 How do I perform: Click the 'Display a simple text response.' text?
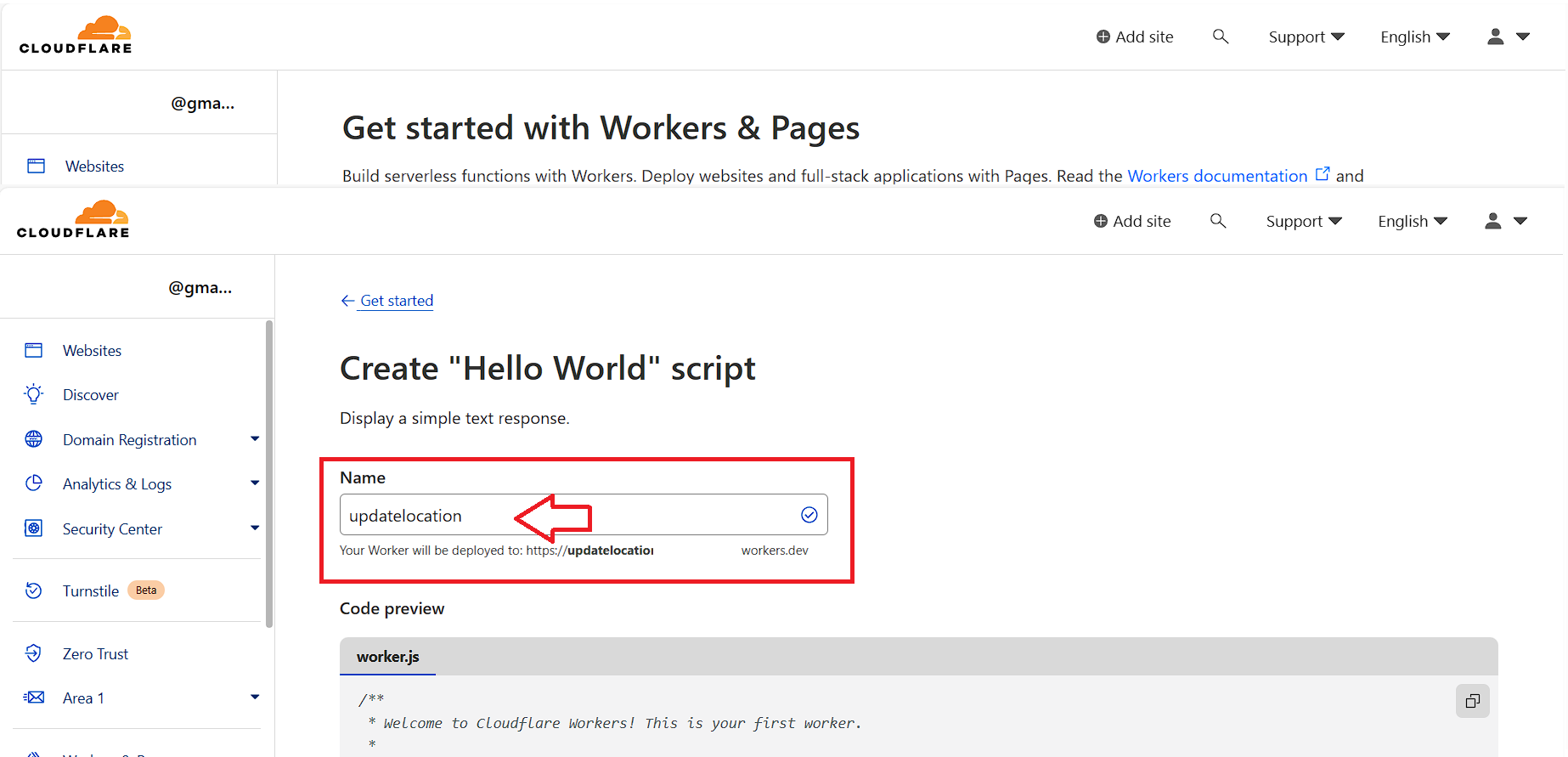(454, 418)
